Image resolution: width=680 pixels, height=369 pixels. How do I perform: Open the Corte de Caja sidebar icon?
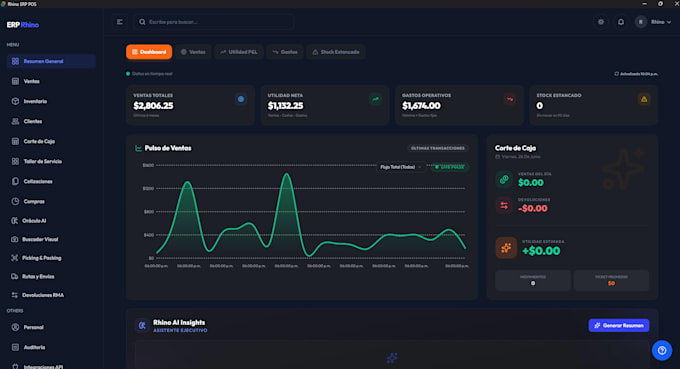click(x=15, y=141)
